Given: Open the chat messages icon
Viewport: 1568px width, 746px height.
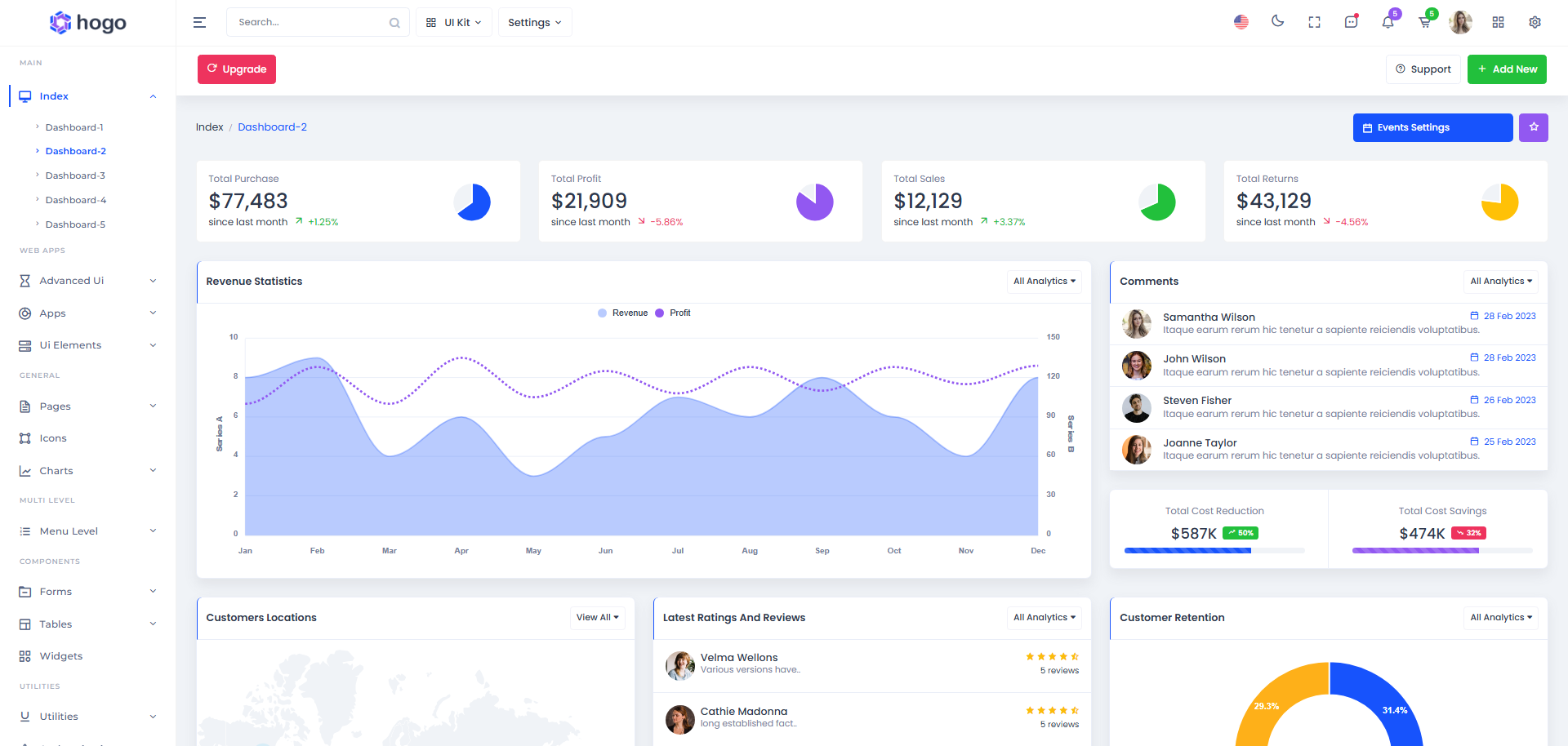Looking at the screenshot, I should [1351, 22].
